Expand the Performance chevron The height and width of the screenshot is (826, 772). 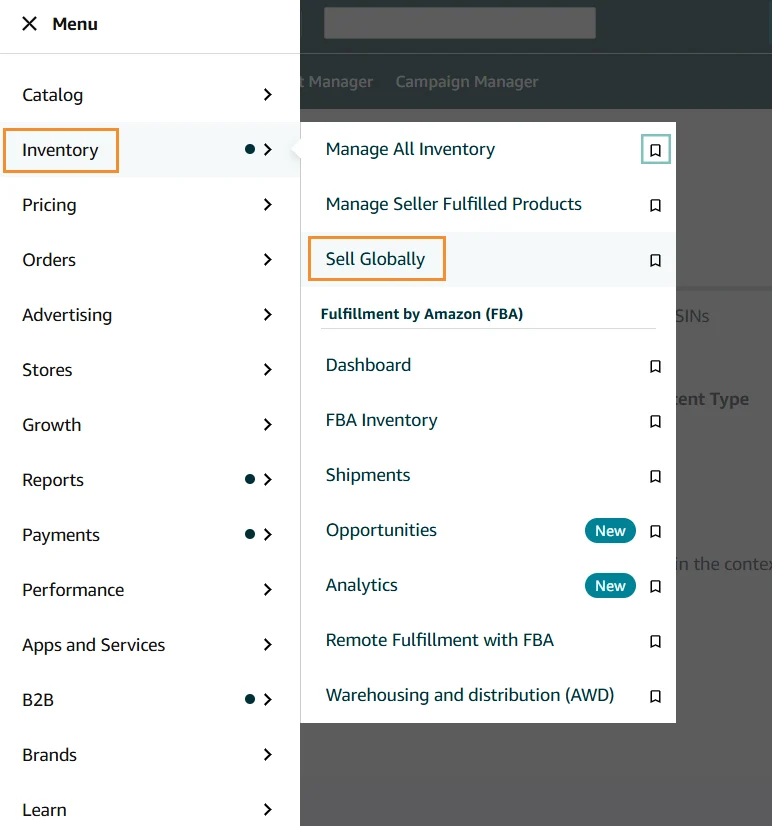[268, 589]
